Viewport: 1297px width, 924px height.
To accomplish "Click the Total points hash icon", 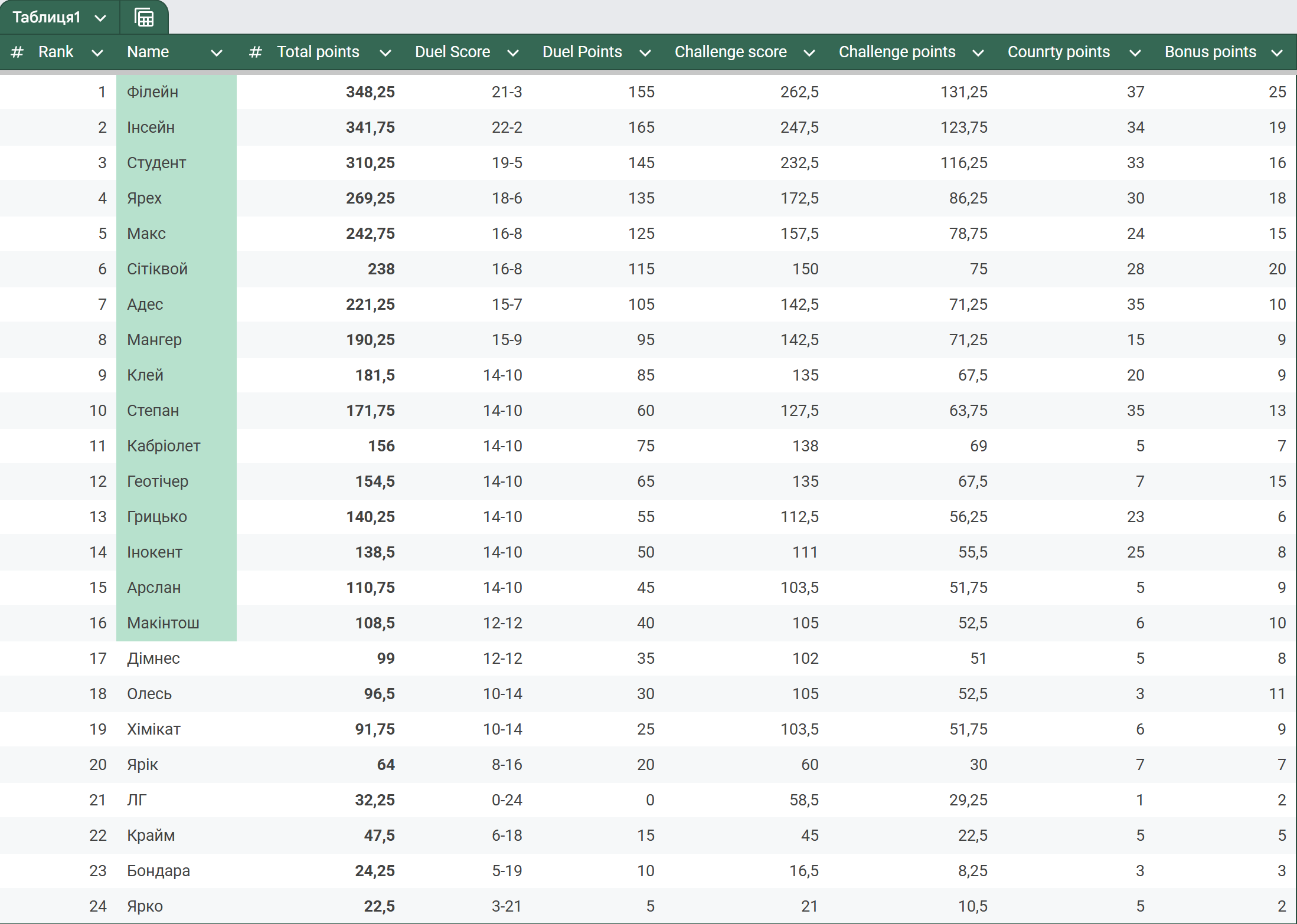I will point(255,52).
